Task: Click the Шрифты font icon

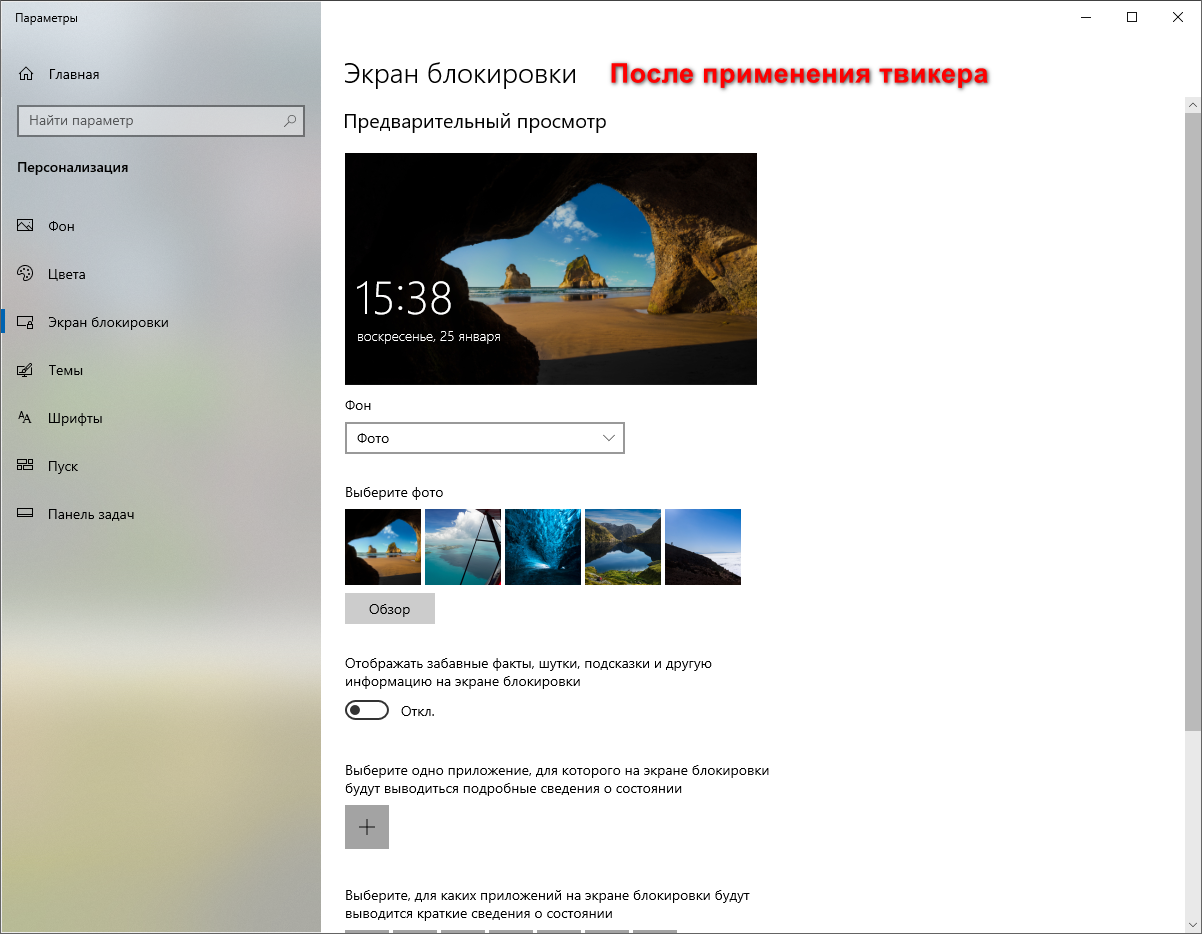Action: coord(26,418)
